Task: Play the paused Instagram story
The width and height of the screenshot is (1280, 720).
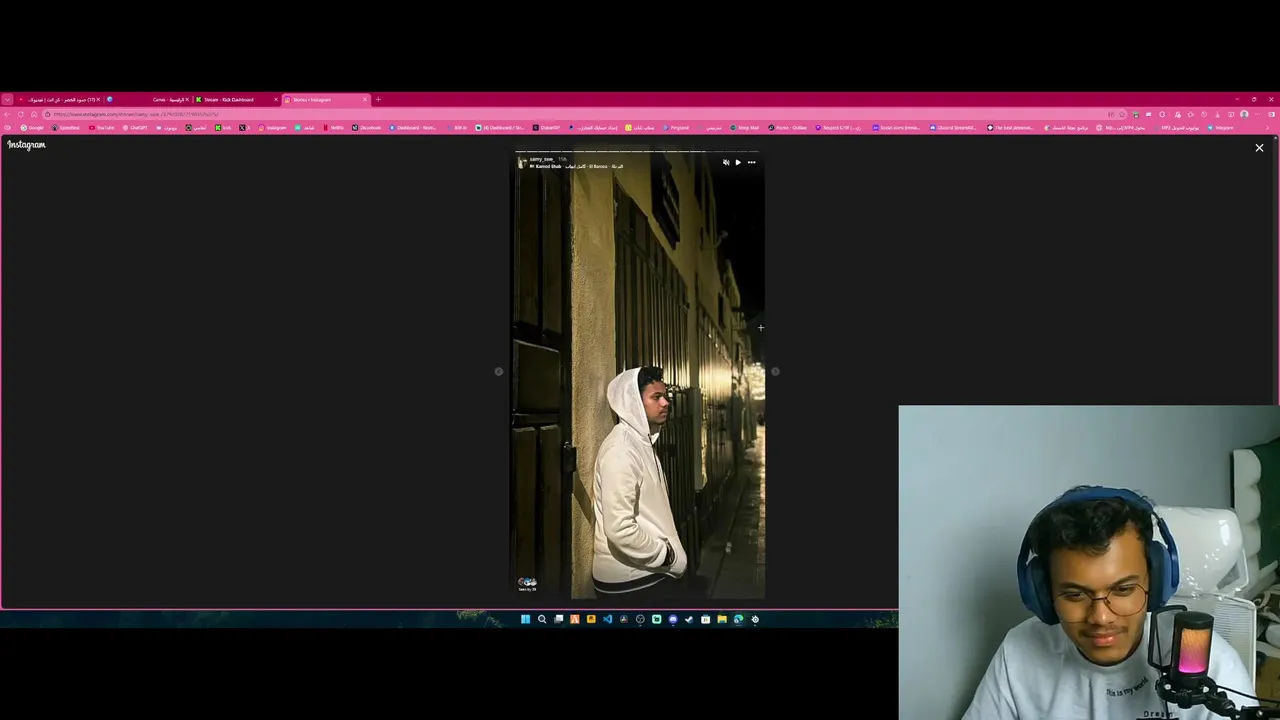Action: point(738,162)
